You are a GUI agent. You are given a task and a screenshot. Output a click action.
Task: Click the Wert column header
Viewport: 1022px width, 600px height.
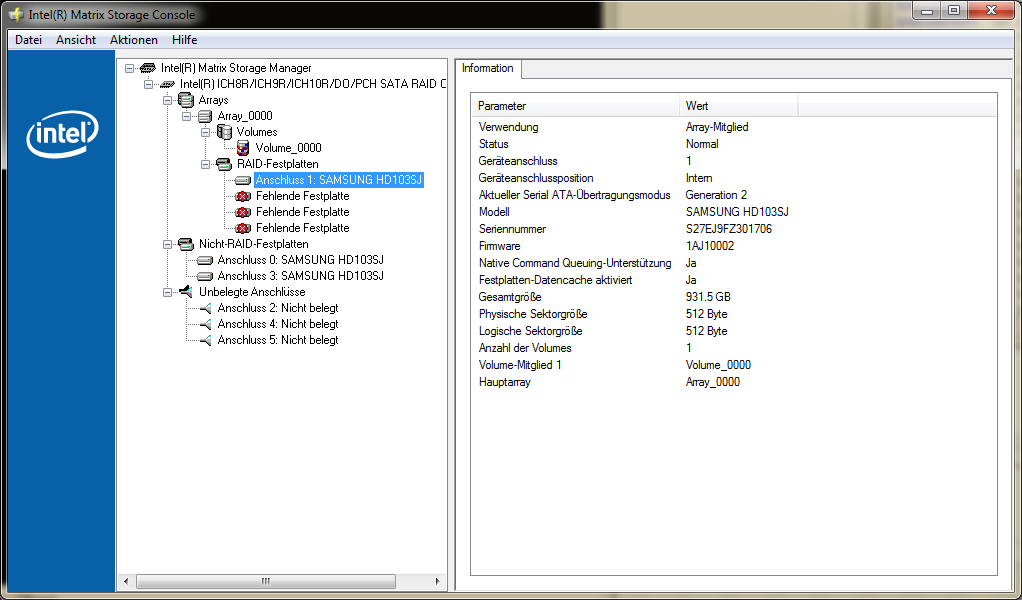(739, 106)
